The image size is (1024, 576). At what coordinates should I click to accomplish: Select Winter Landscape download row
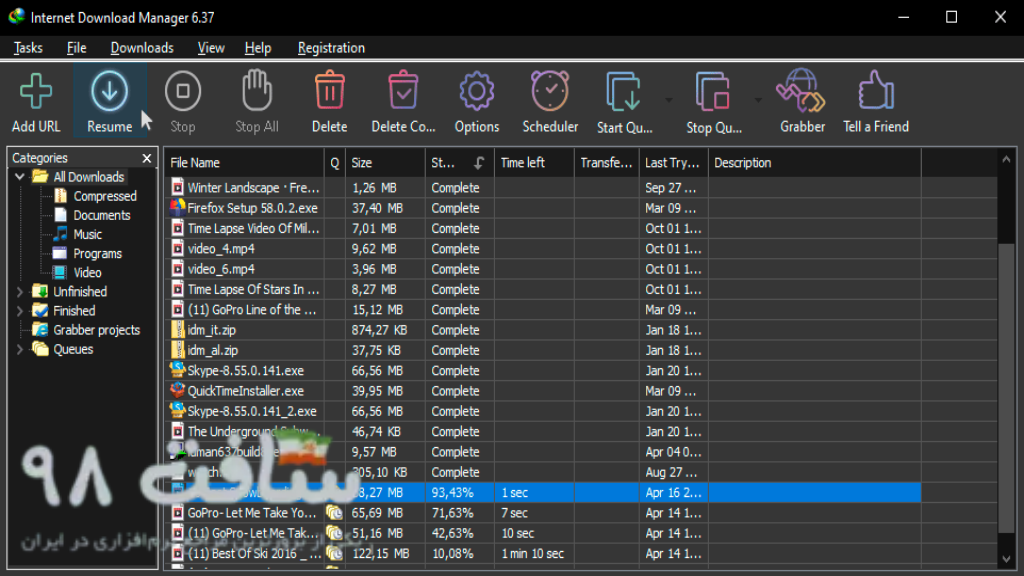543,188
